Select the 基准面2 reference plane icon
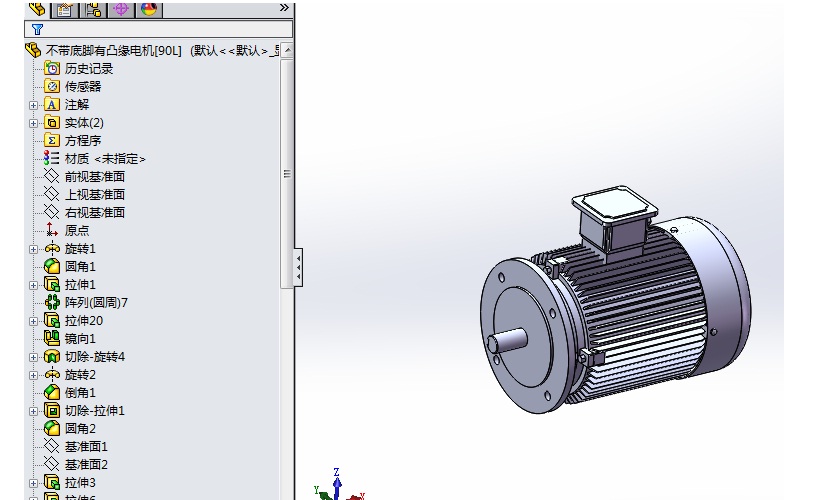 [x=52, y=464]
